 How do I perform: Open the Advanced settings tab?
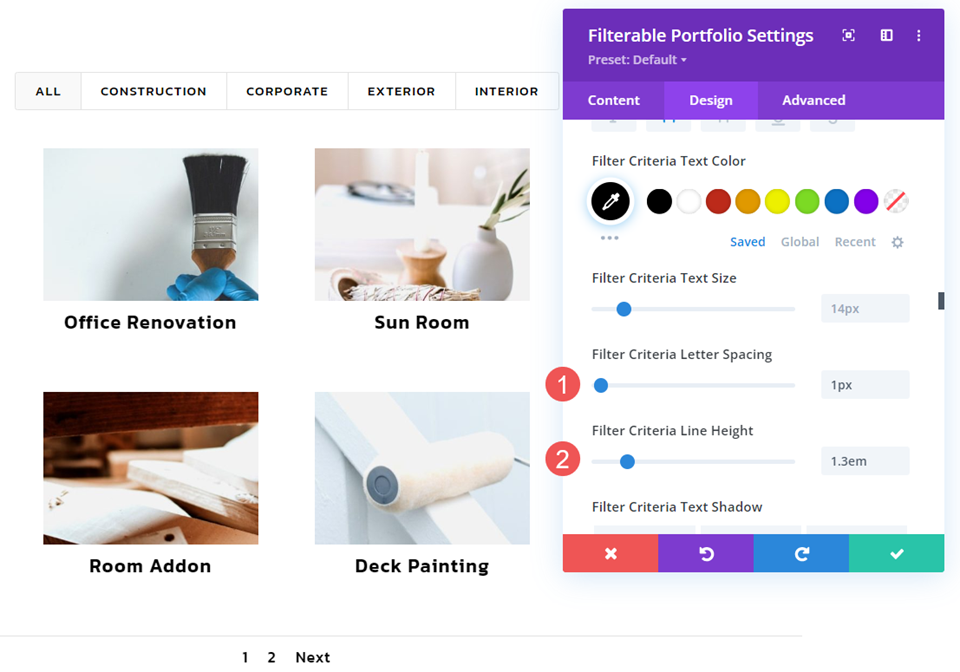pos(813,100)
